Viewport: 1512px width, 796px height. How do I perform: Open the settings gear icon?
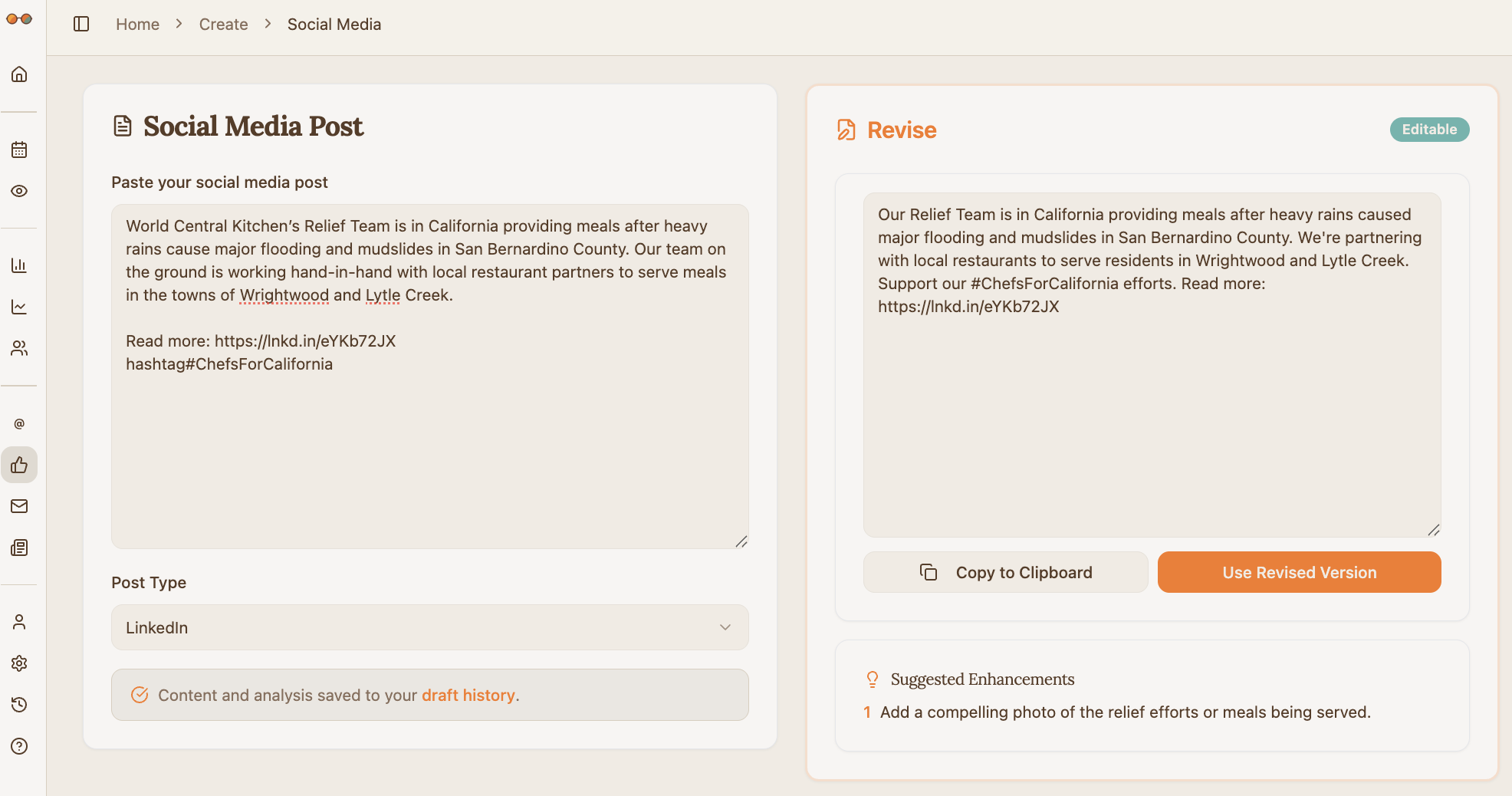19,663
